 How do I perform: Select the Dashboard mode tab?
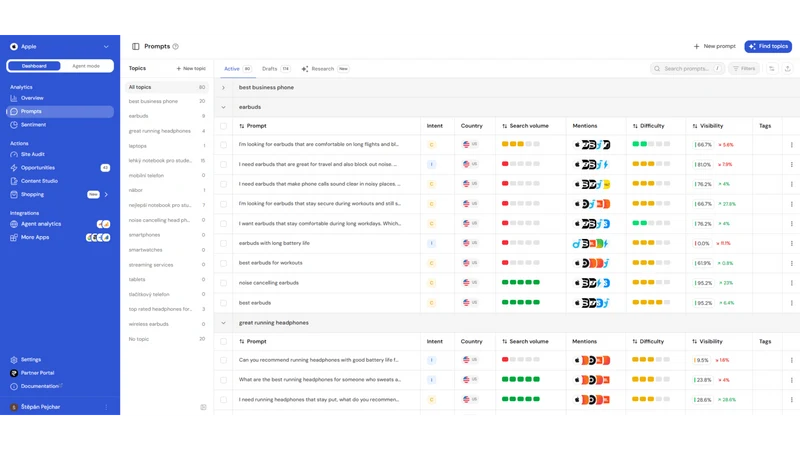(x=34, y=66)
